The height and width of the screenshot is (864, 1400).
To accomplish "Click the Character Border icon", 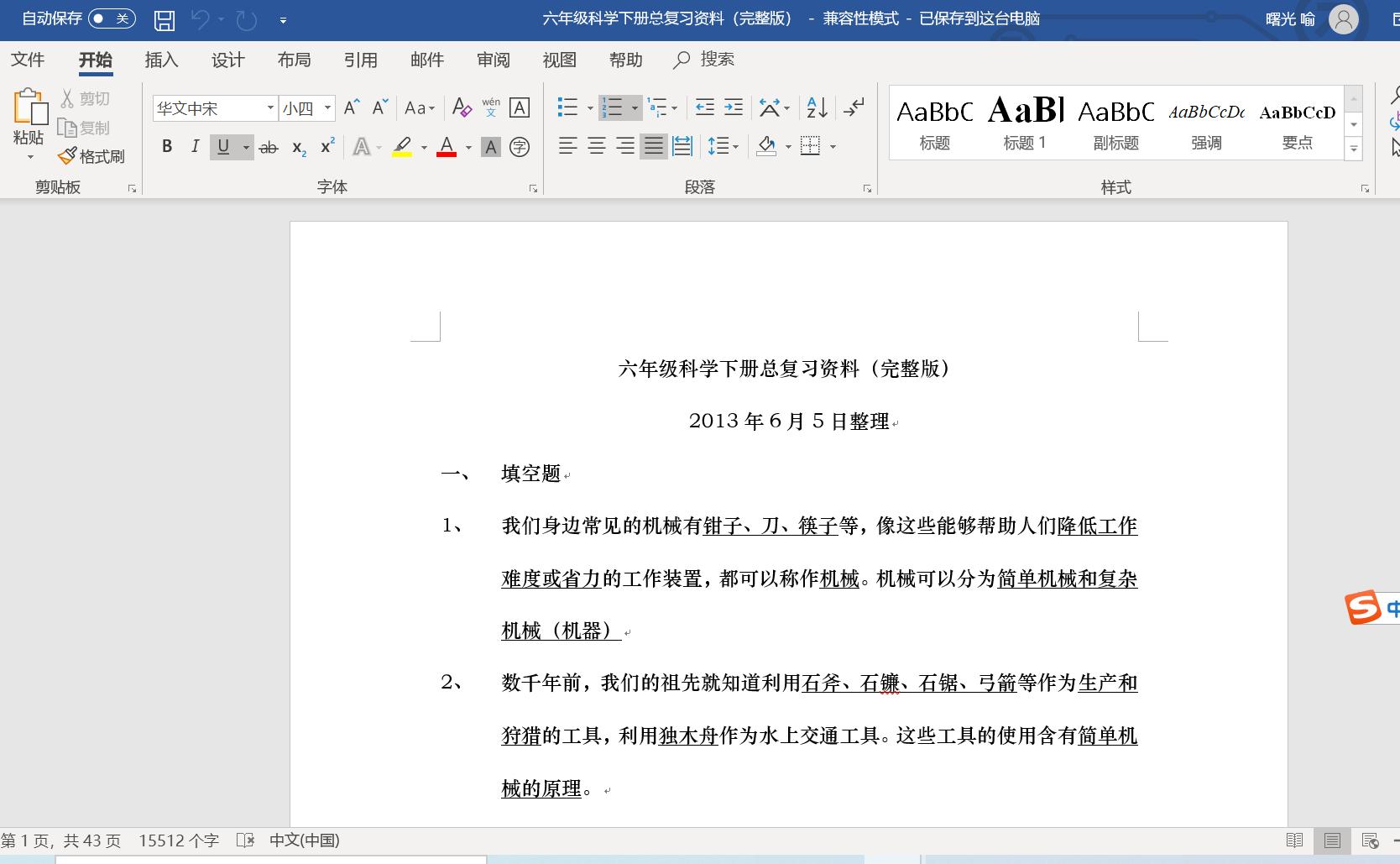I will (520, 107).
